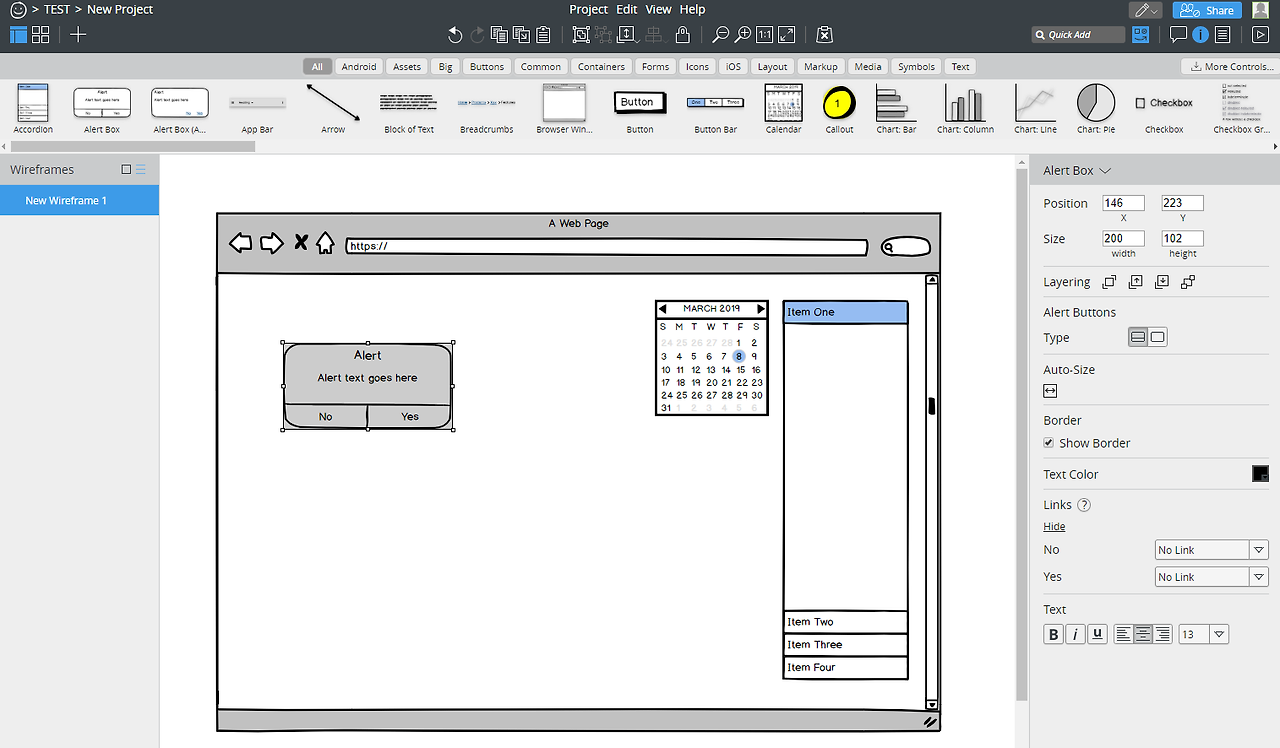1280x748 pixels.
Task: Click the Toggle Markup clipboard icon
Action: [x=824, y=35]
